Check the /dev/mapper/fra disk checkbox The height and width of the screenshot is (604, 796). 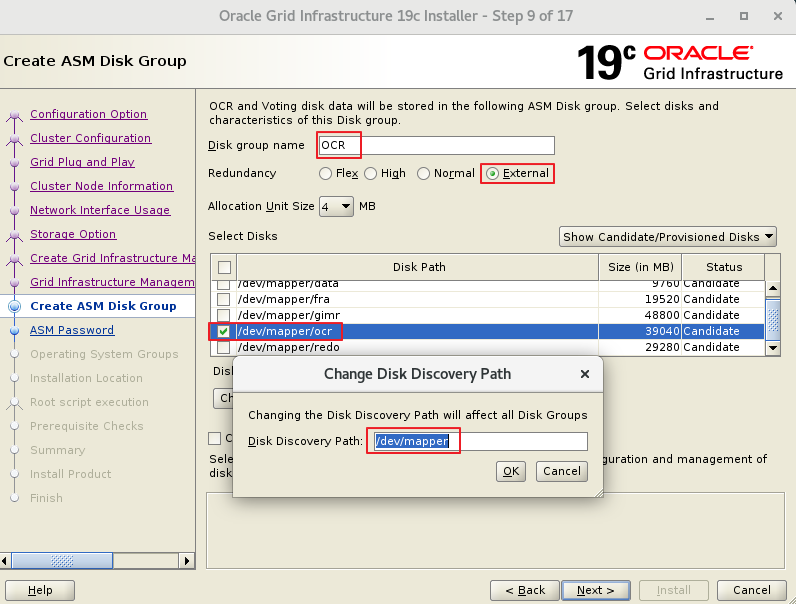point(224,299)
